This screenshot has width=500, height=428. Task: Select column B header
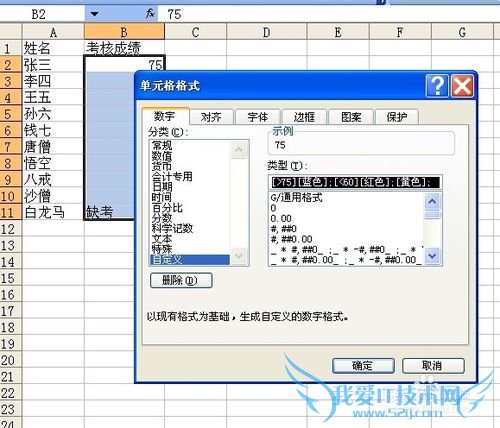(x=124, y=32)
